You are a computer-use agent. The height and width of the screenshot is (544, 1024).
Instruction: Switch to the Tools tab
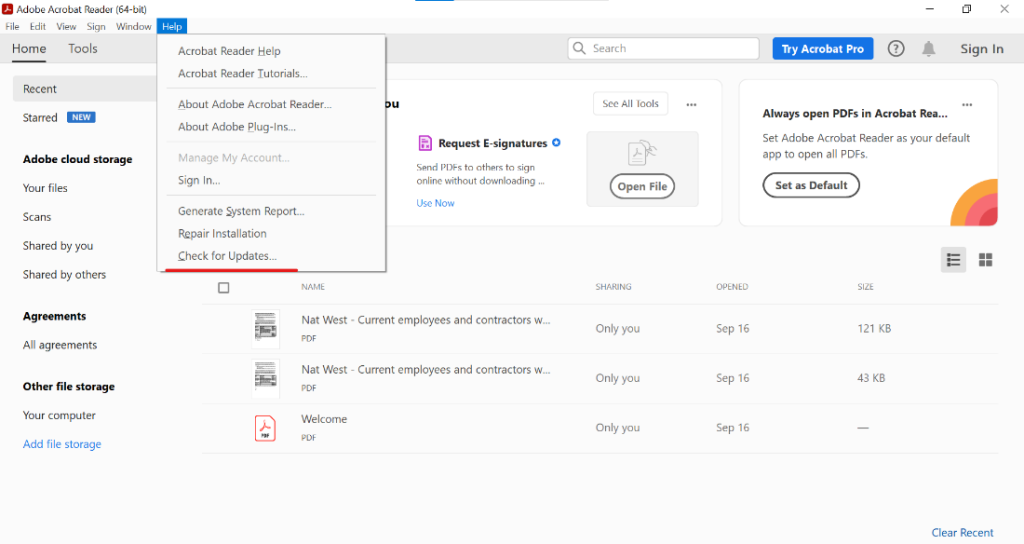click(83, 49)
